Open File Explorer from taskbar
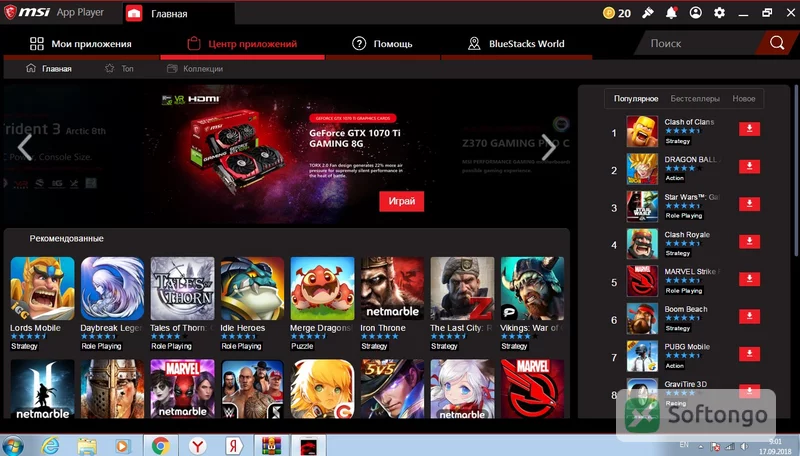 (x=87, y=446)
